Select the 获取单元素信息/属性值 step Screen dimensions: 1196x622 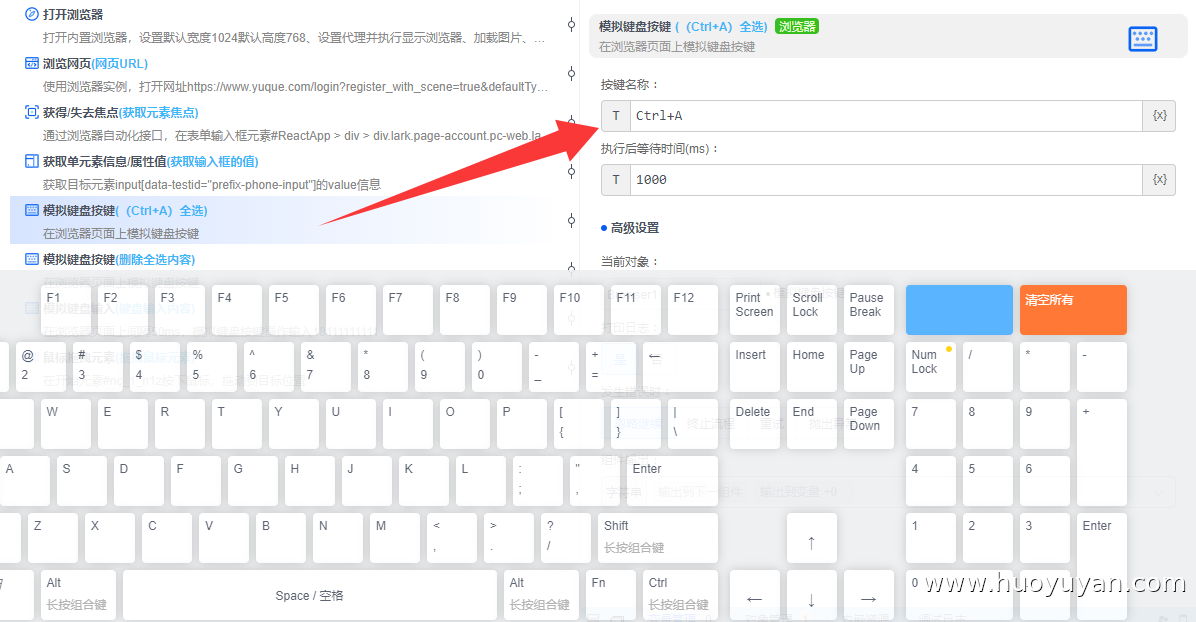coord(286,172)
